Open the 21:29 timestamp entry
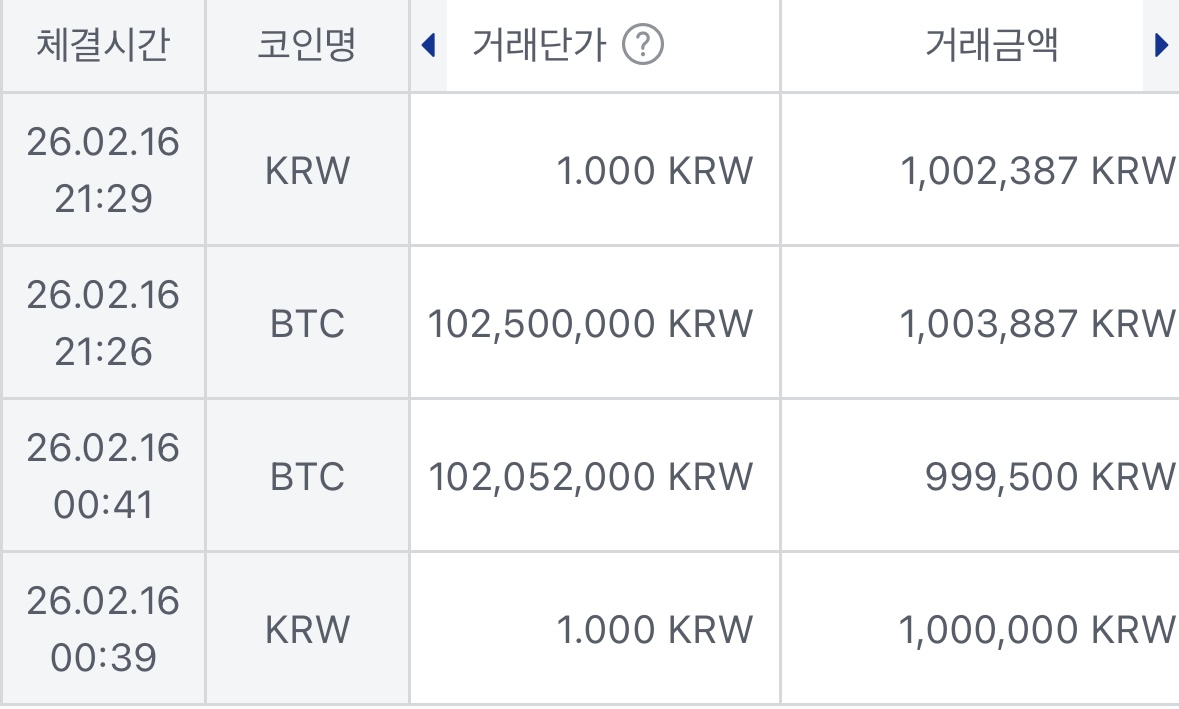 coord(103,171)
